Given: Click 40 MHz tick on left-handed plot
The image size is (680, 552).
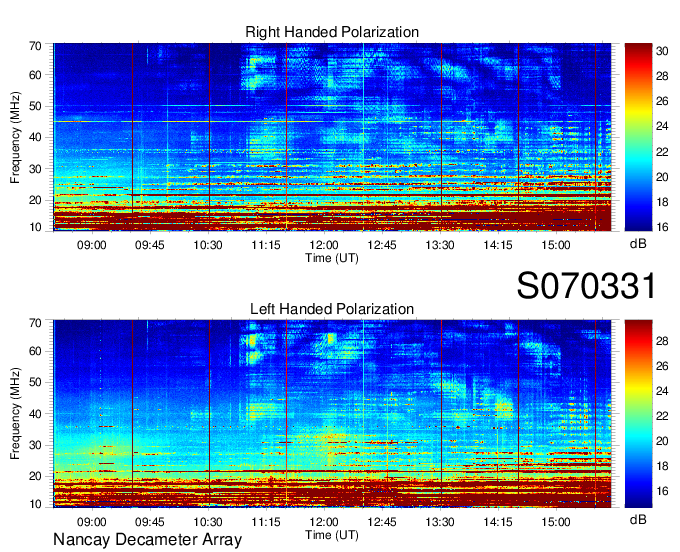Looking at the screenshot, I should pos(35,414).
